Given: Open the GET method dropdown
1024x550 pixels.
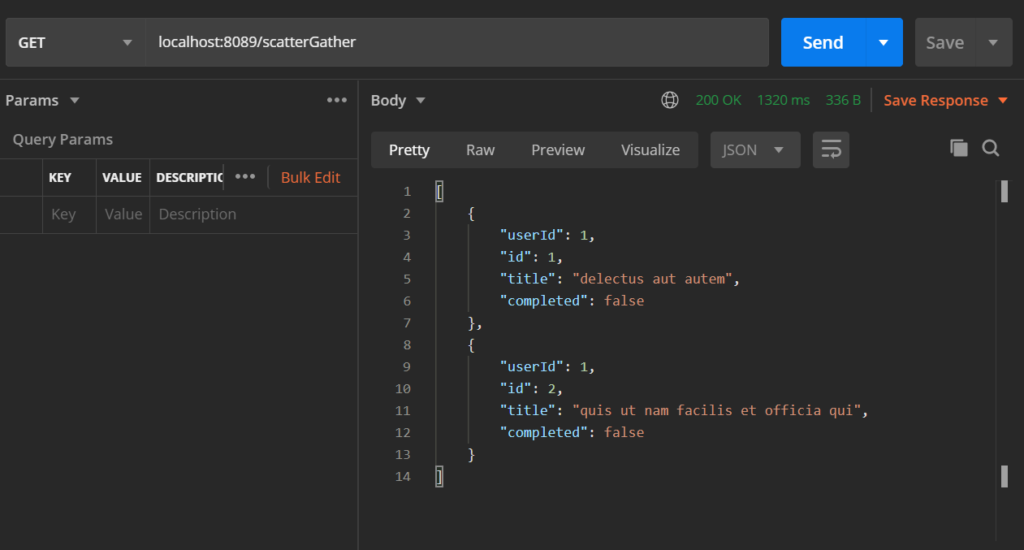Looking at the screenshot, I should pos(74,42).
